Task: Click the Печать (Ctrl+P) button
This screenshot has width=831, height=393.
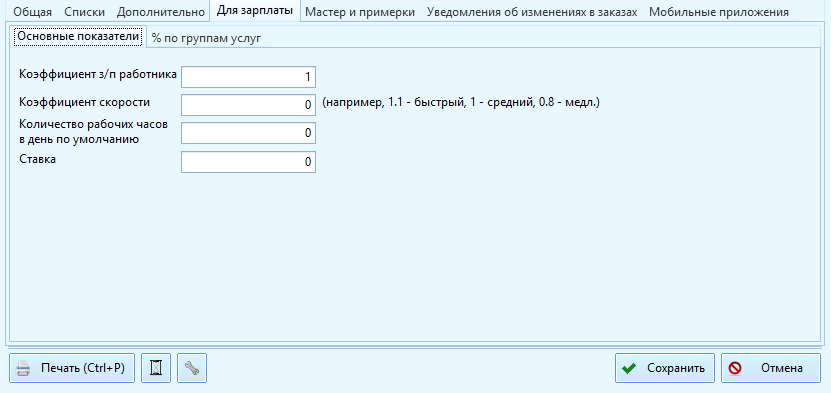Action: pos(72,368)
